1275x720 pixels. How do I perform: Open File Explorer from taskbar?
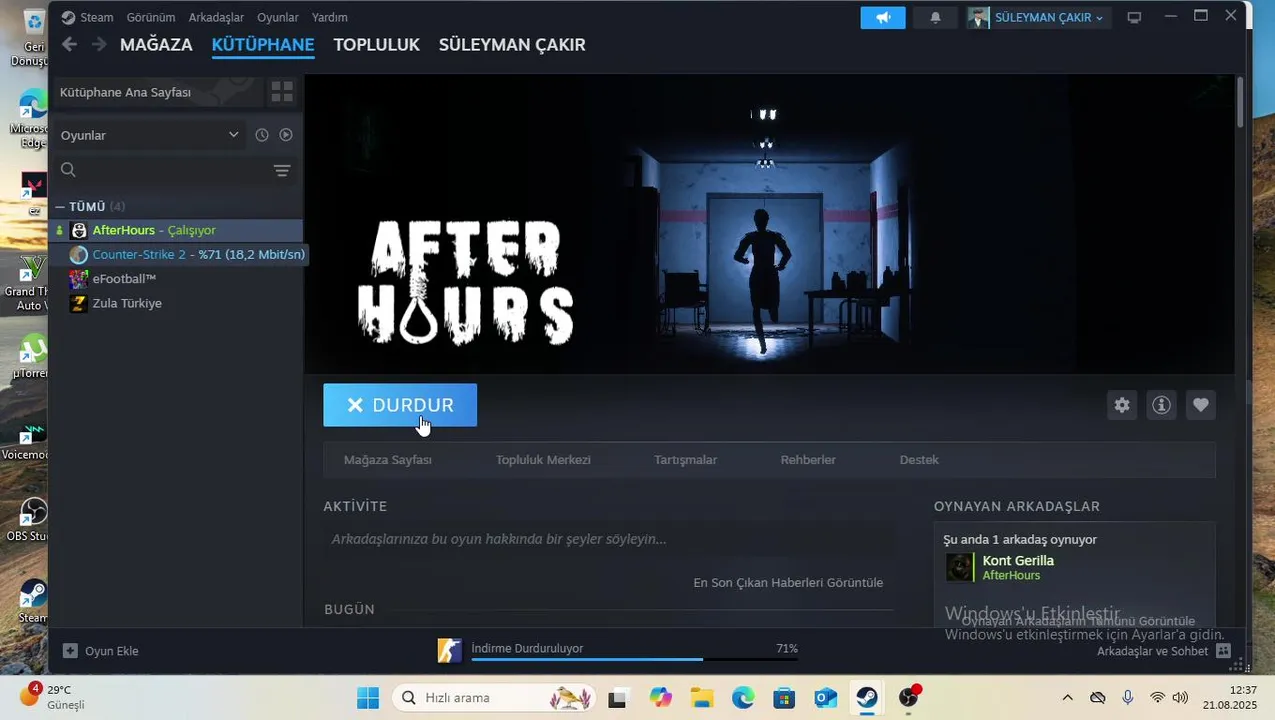(701, 697)
